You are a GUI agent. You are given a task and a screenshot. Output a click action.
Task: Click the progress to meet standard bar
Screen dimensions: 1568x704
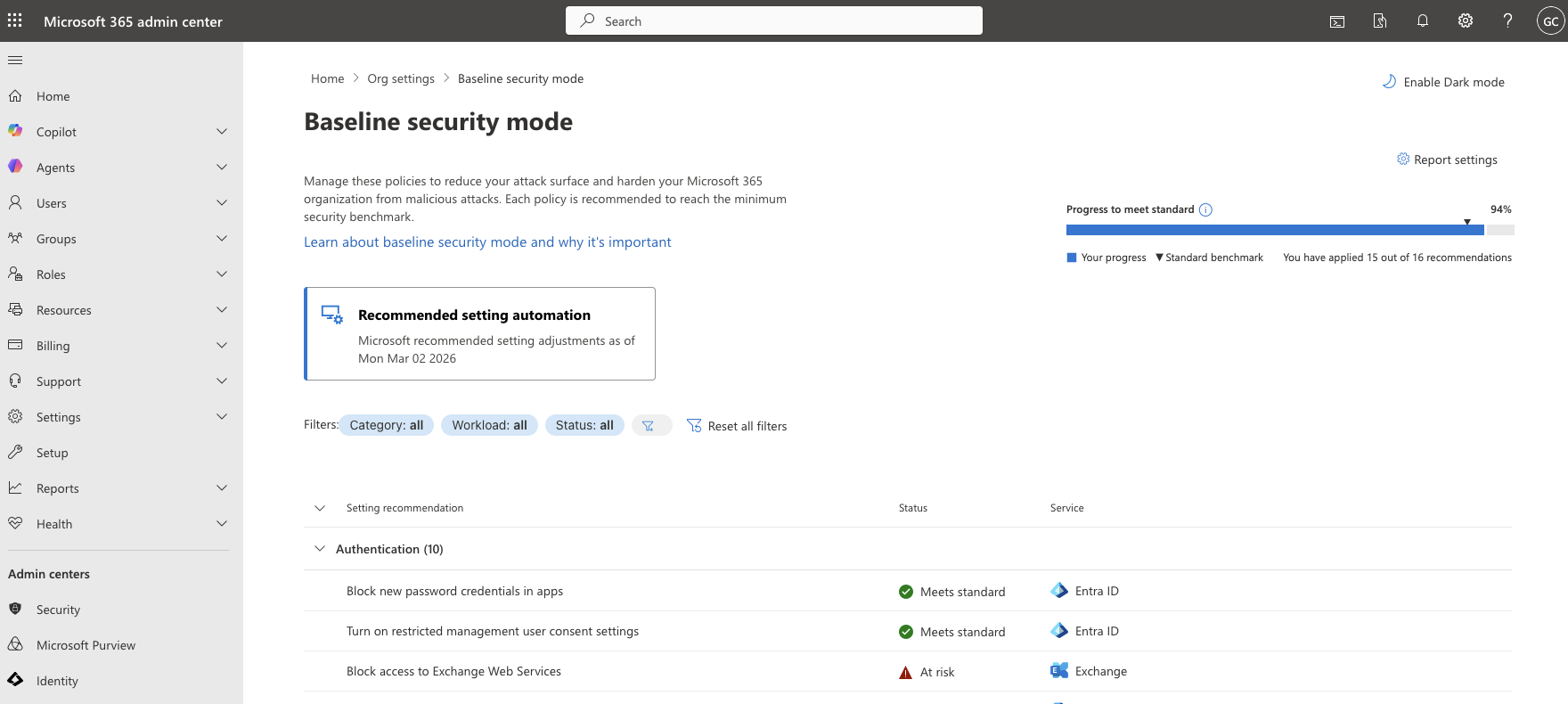pyautogui.click(x=1290, y=230)
